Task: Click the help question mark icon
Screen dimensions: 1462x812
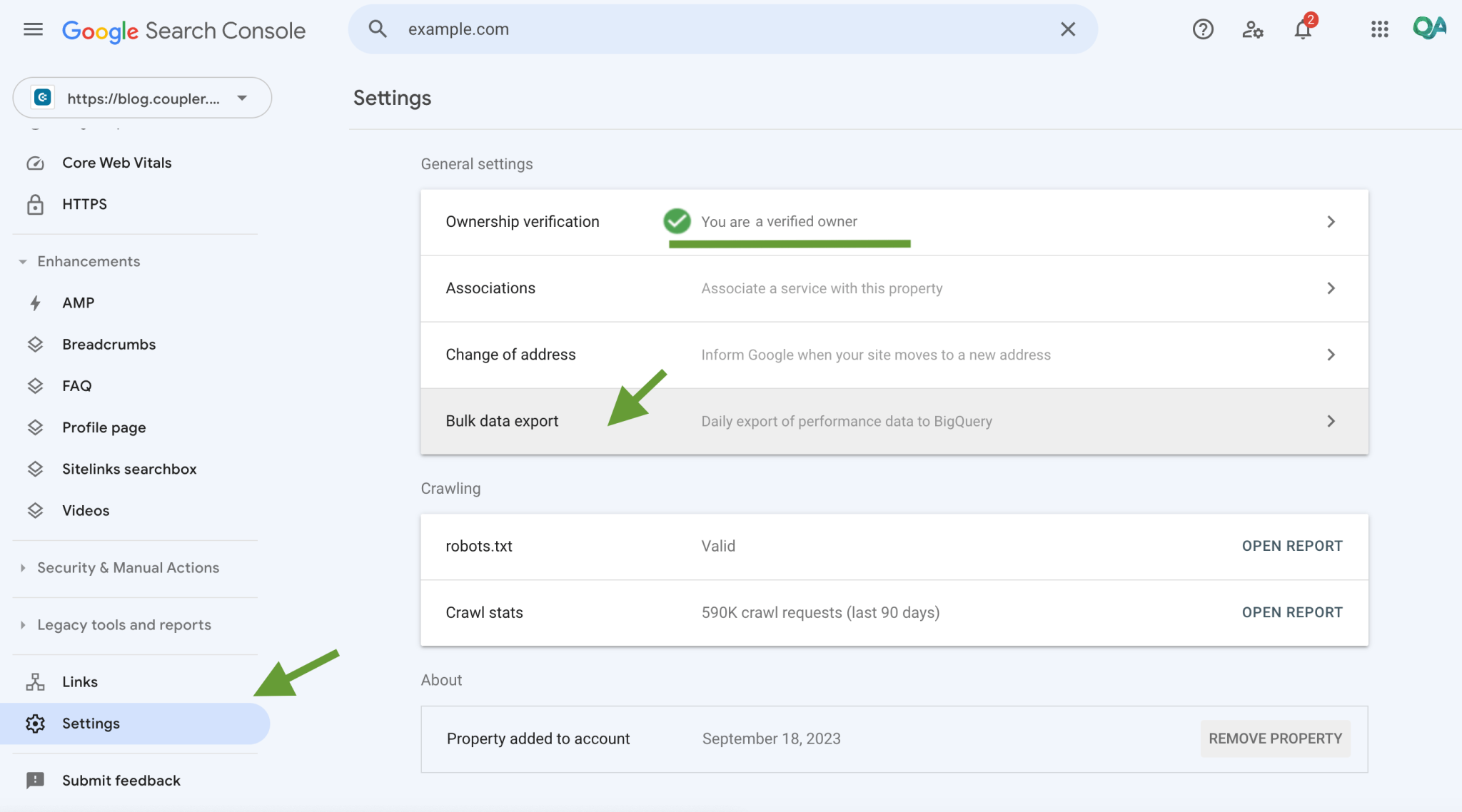Action: click(1203, 29)
